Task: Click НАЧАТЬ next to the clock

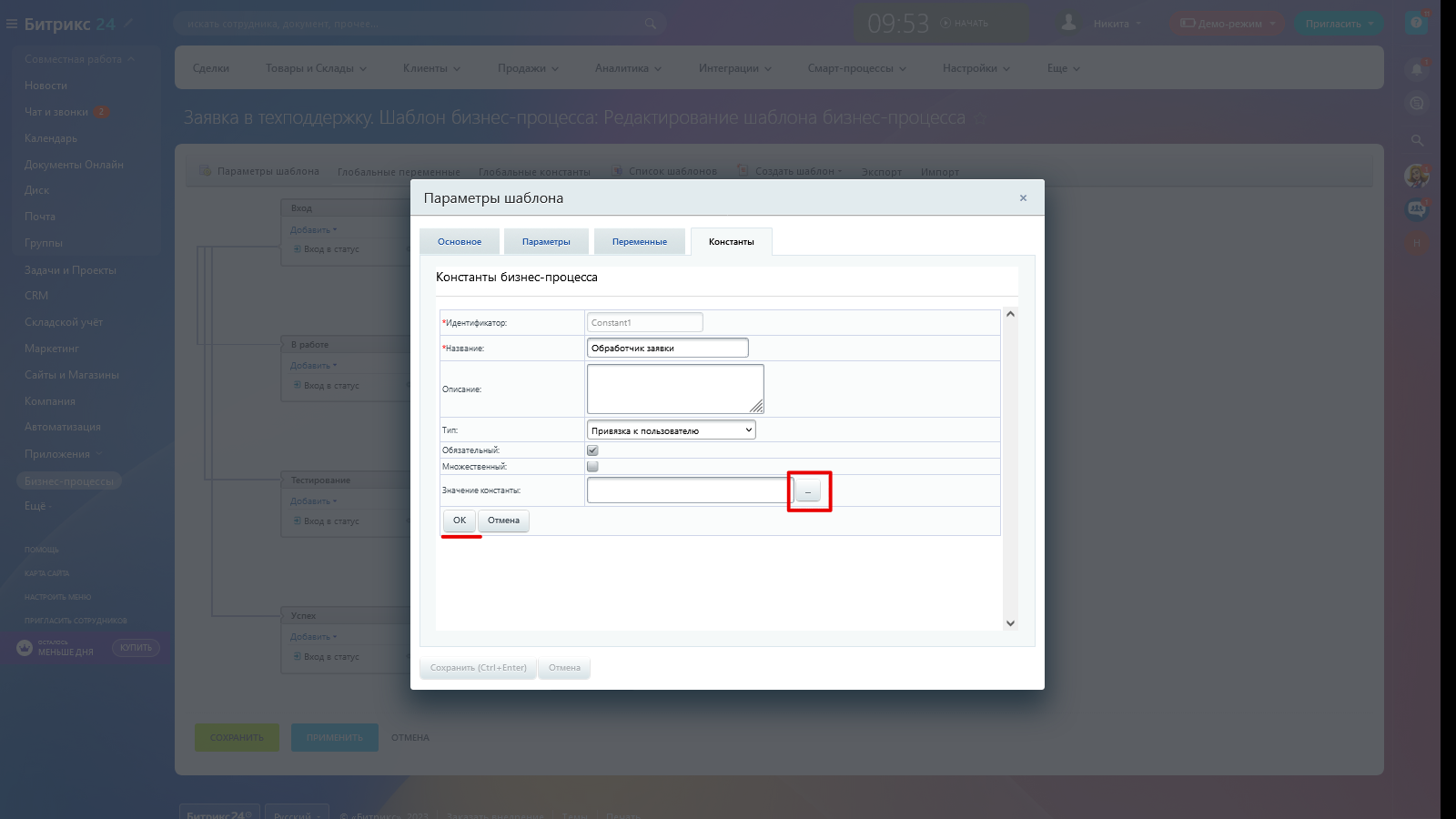Action: coord(965,24)
